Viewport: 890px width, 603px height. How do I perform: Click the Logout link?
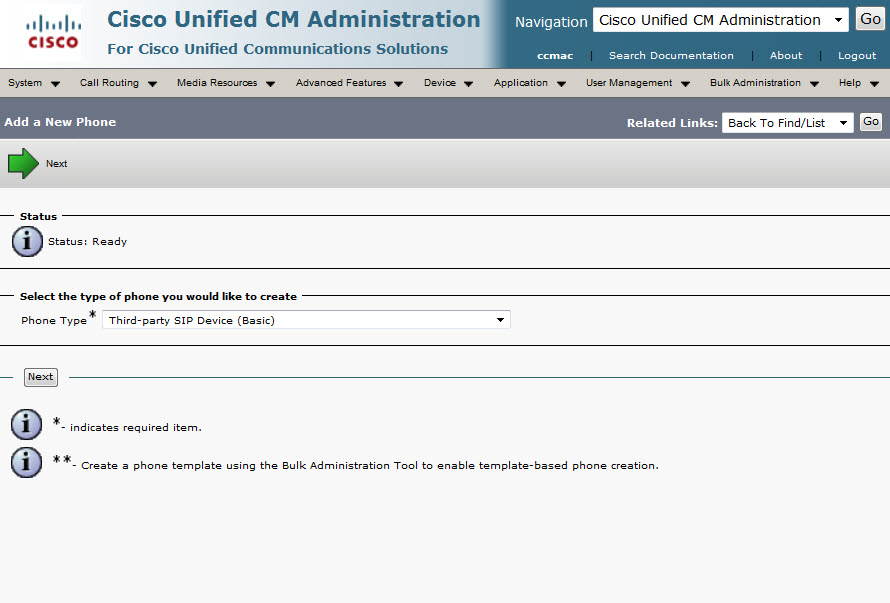click(x=857, y=56)
